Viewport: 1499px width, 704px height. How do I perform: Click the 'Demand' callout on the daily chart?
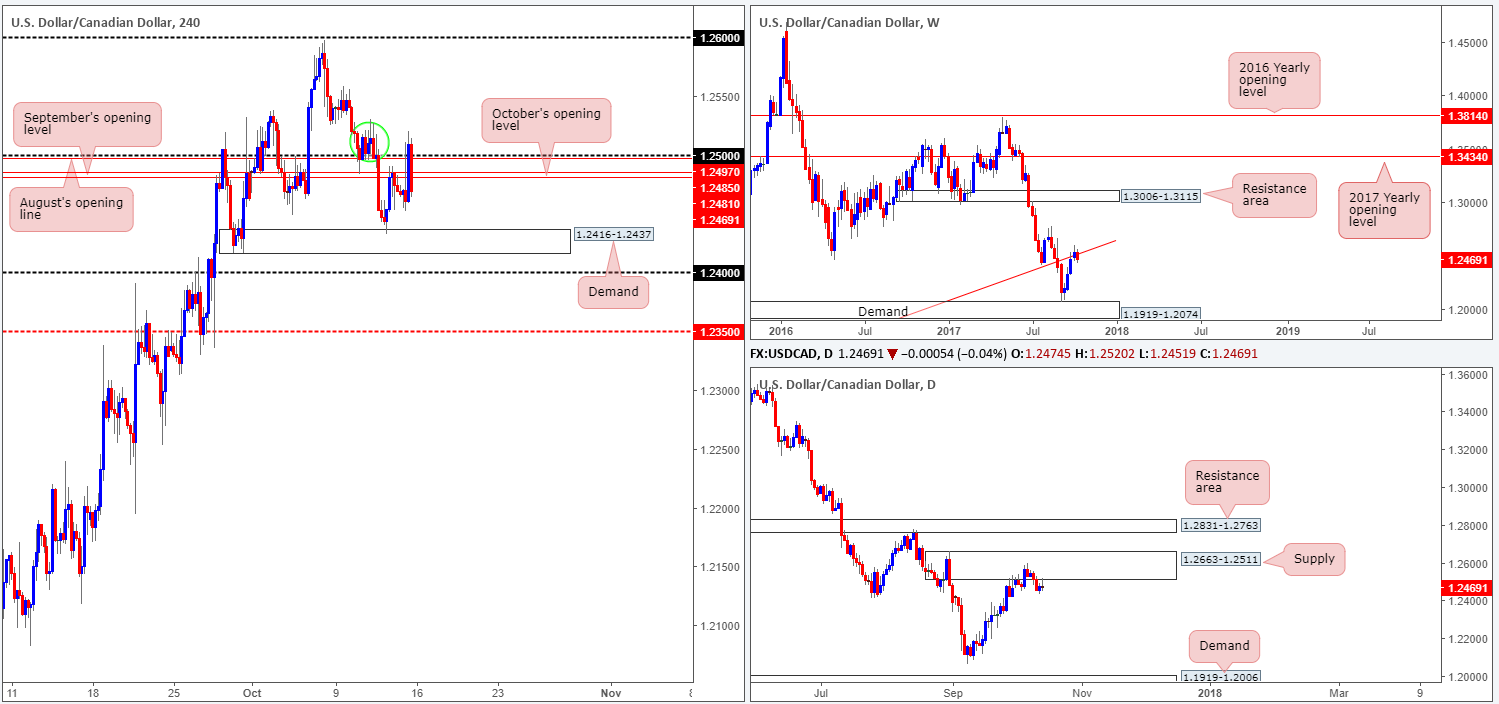(1224, 645)
